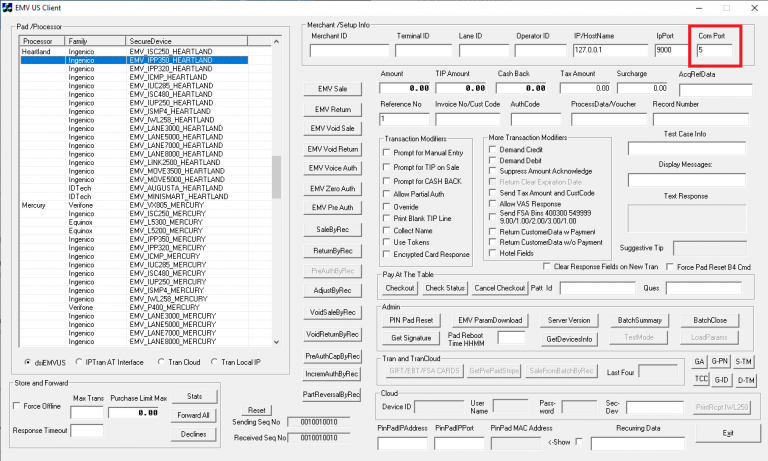Click the IncremAuthByRec button

(333, 374)
